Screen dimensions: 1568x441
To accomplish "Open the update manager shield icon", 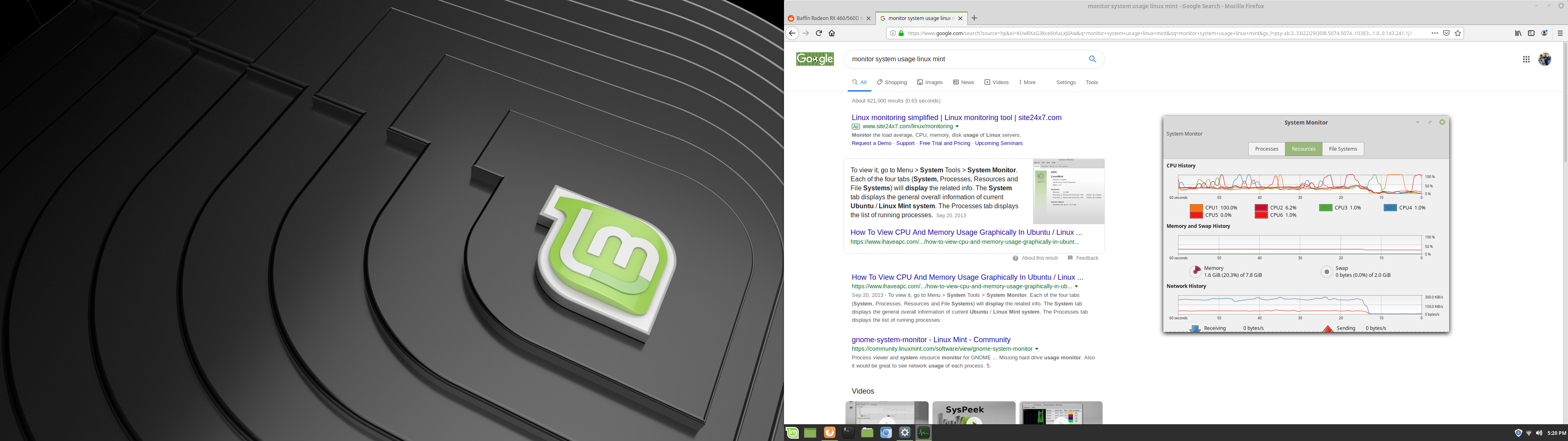I will [1518, 433].
